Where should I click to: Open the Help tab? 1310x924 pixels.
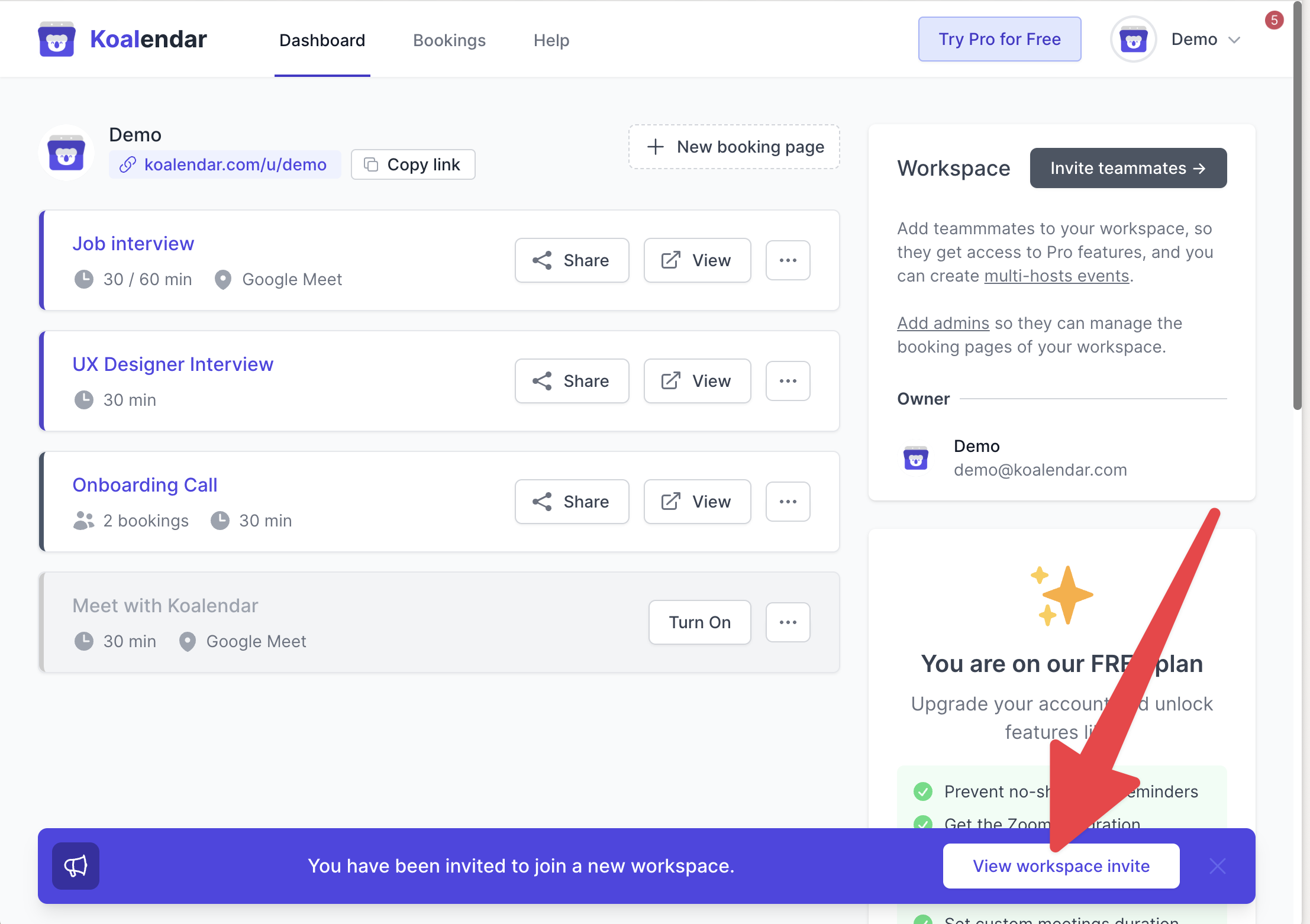551,40
